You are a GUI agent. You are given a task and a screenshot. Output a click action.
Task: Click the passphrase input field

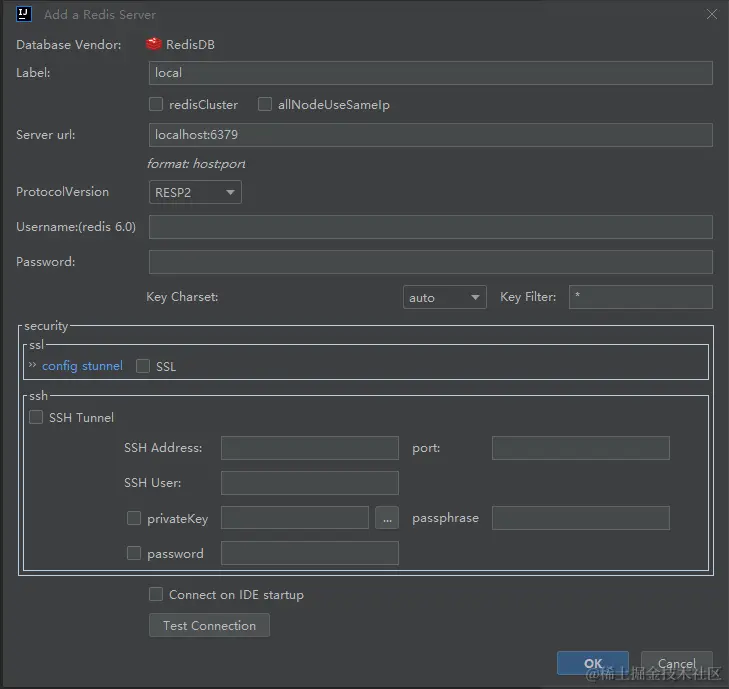(581, 518)
